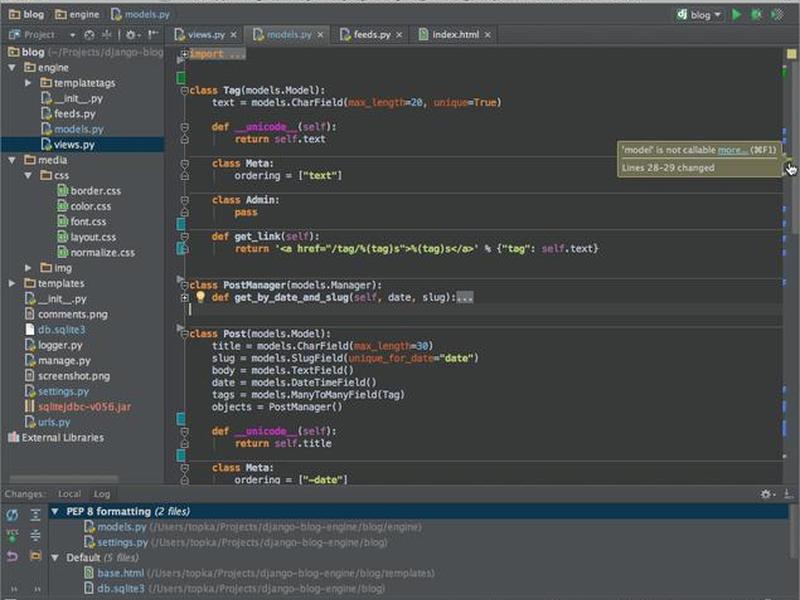Select urls.py in project tree
Screen dimensions: 800x600
click(x=47, y=422)
